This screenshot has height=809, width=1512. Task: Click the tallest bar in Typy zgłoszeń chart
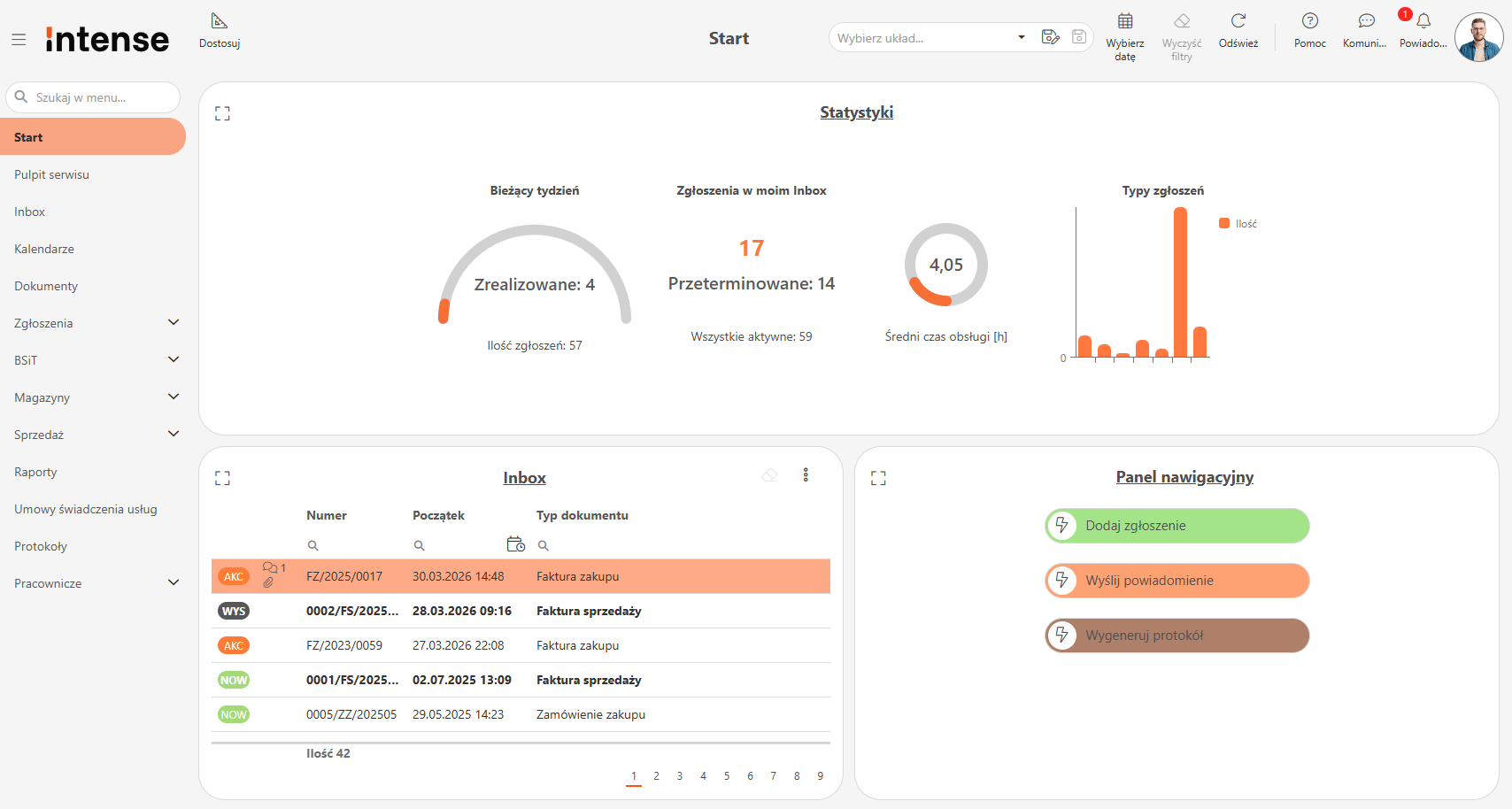click(x=1180, y=281)
